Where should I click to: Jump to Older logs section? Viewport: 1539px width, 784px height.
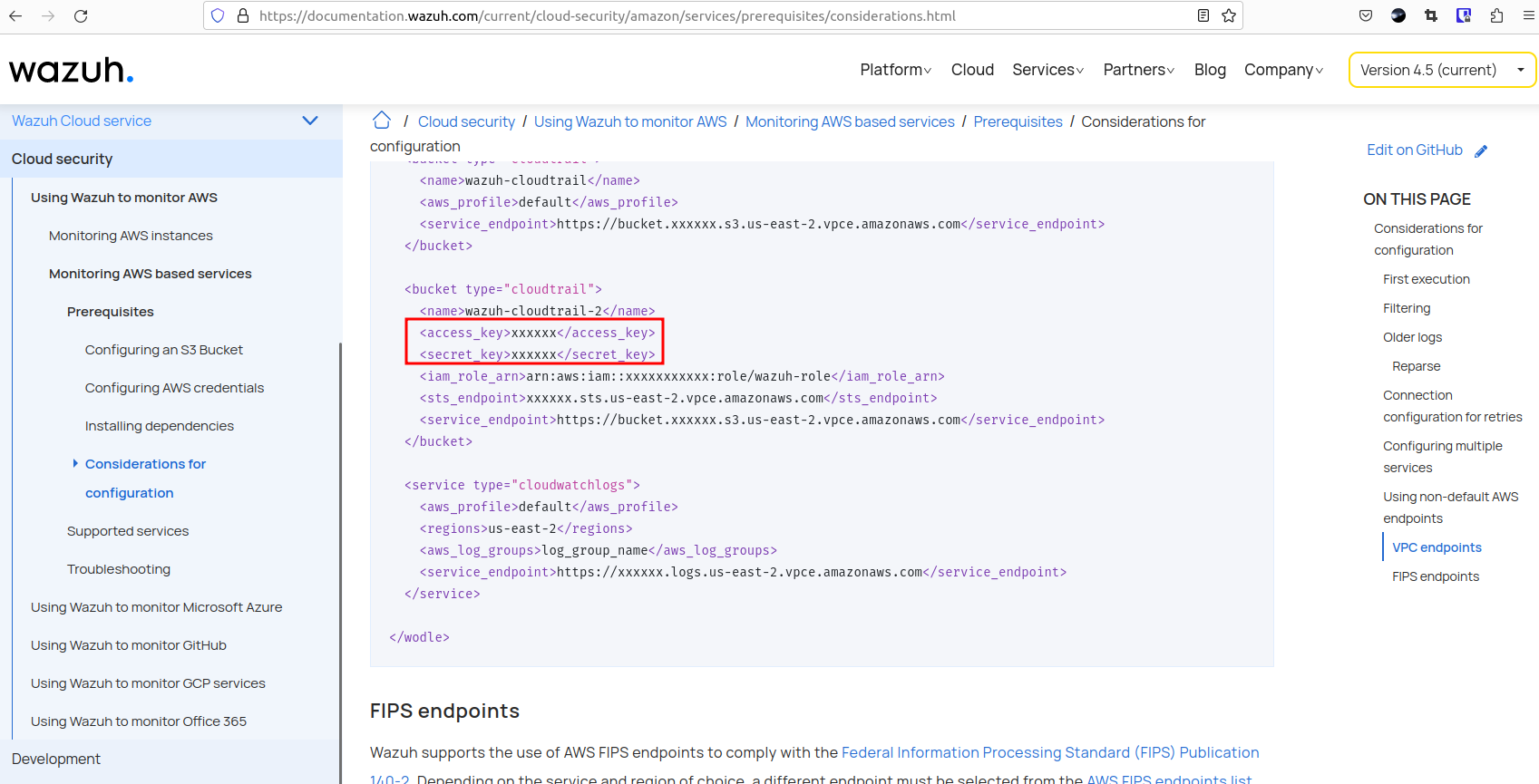point(1412,337)
